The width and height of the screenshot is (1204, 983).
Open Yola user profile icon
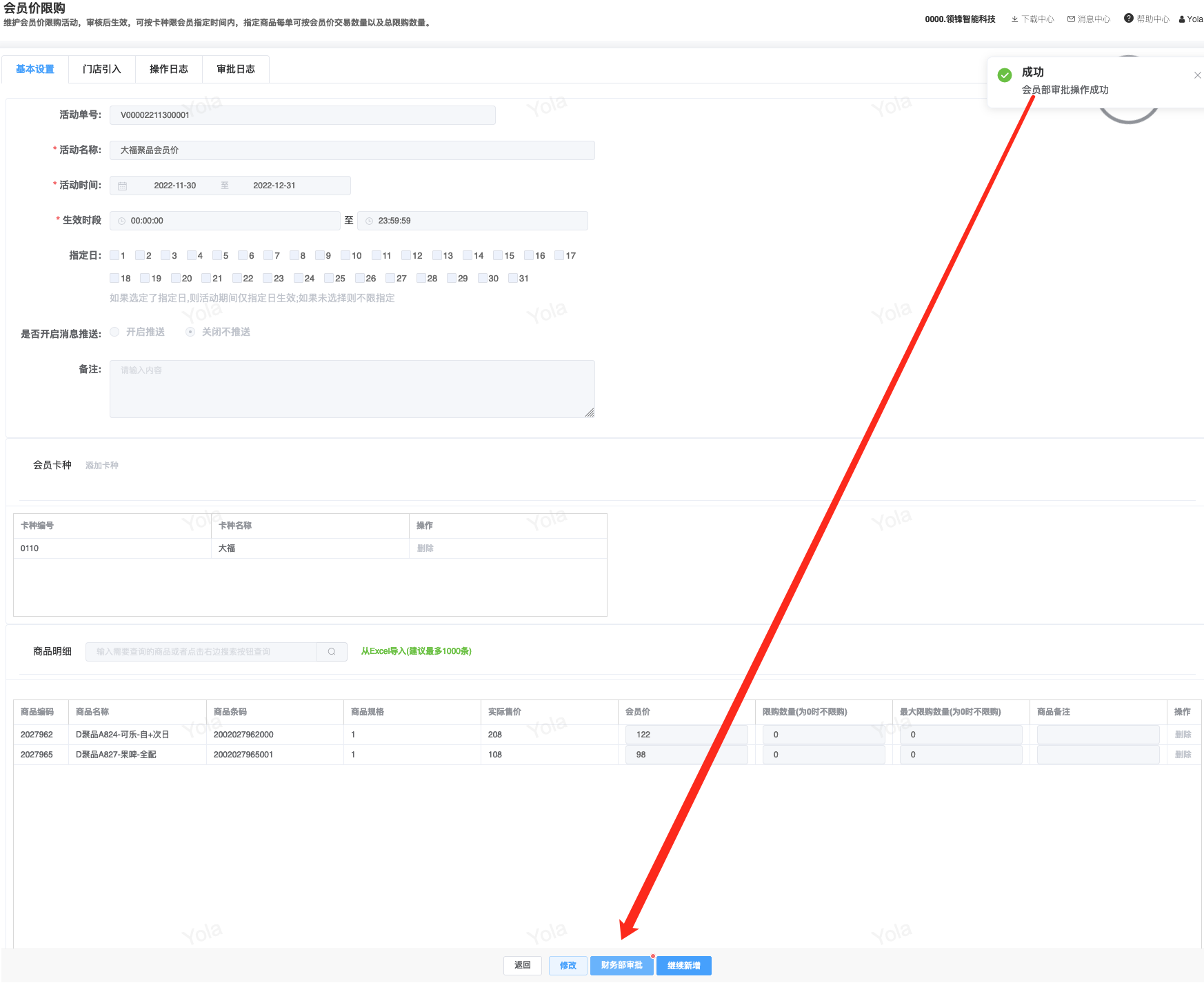1182,19
